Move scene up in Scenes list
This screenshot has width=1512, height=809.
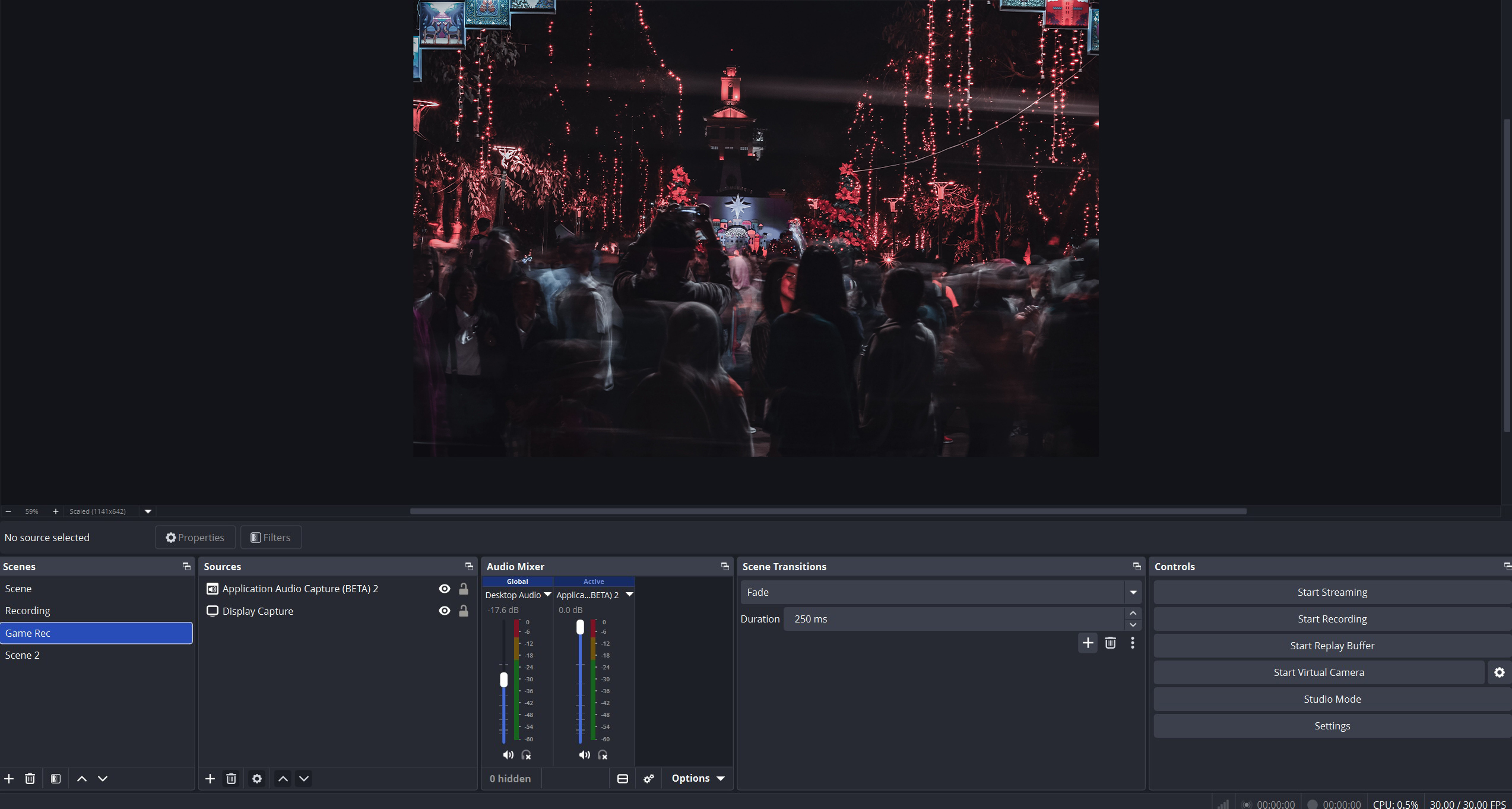tap(82, 779)
